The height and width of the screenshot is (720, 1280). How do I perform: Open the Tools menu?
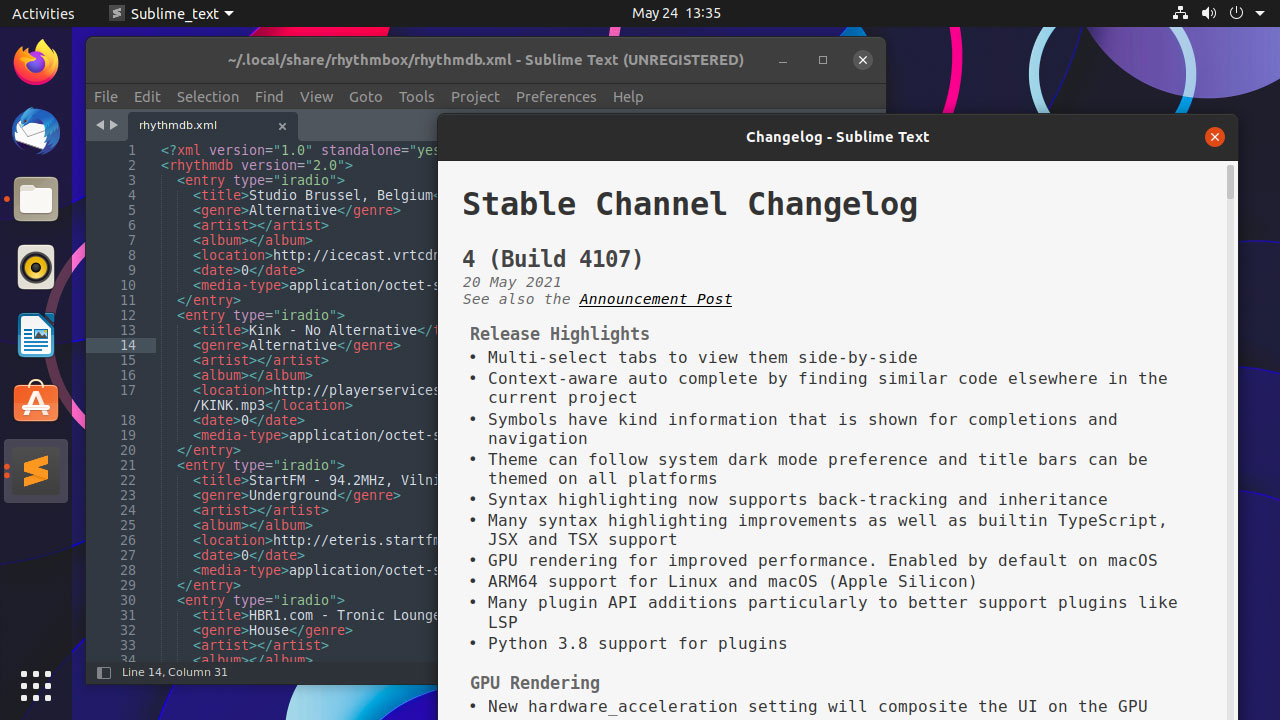pyautogui.click(x=416, y=97)
